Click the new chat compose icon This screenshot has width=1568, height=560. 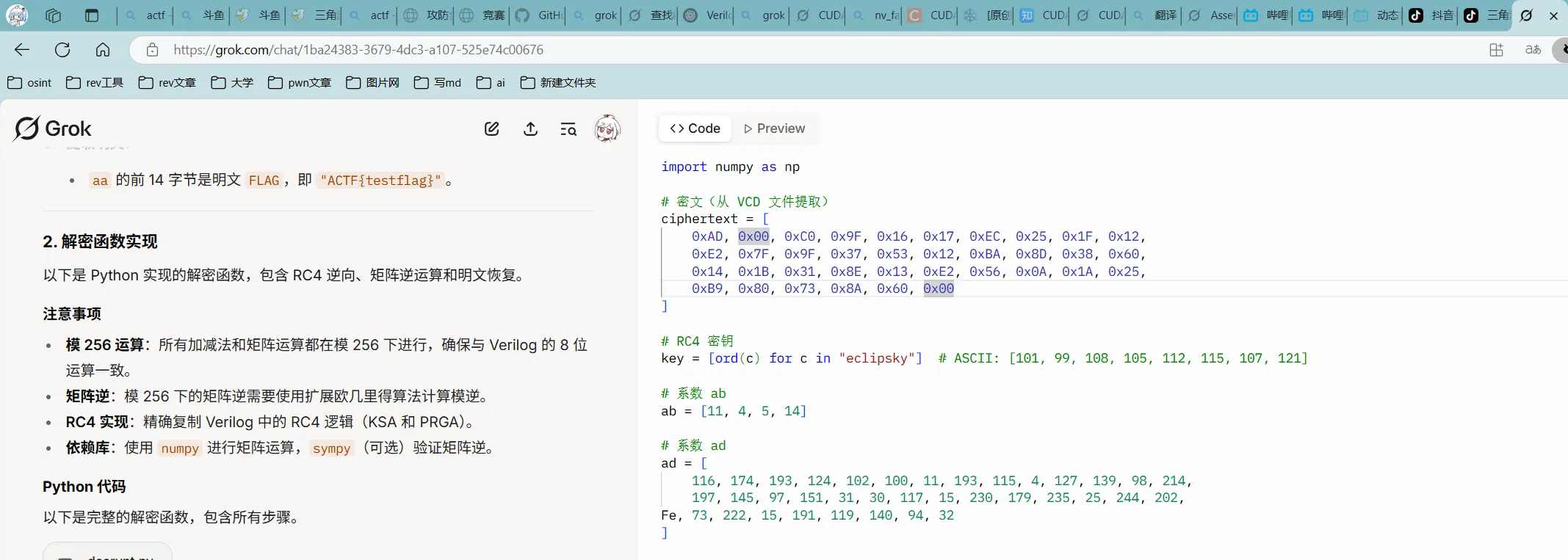(492, 129)
